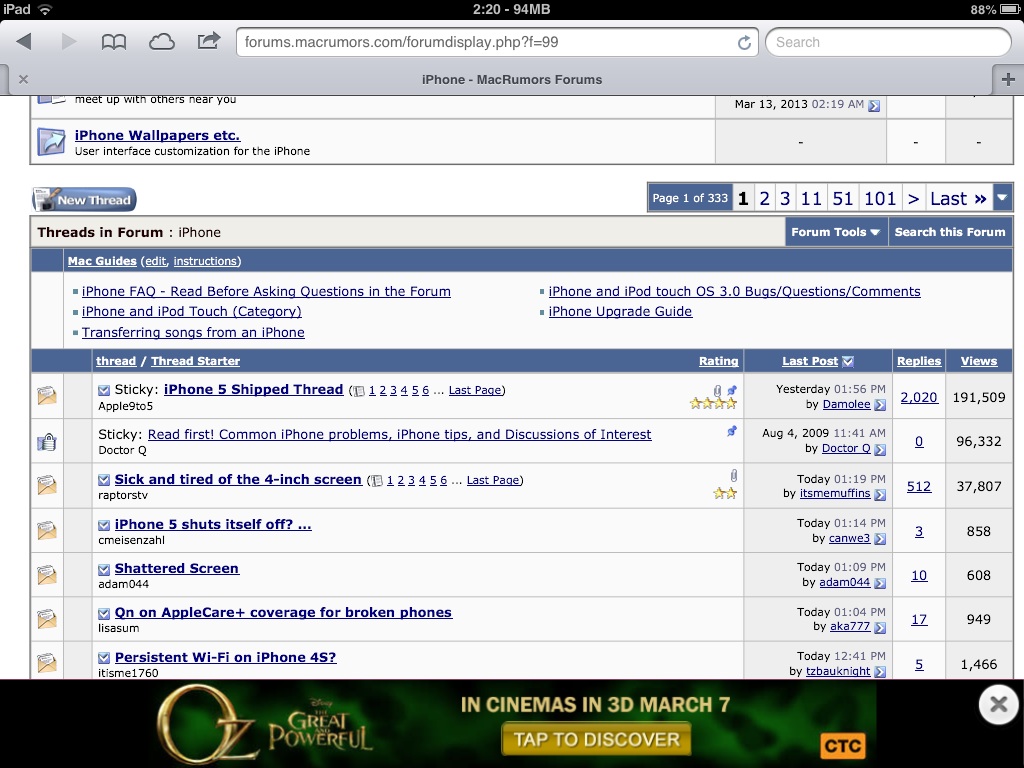Open Read first! Common iPhone problems thread
This screenshot has width=1024, height=768.
(x=399, y=434)
